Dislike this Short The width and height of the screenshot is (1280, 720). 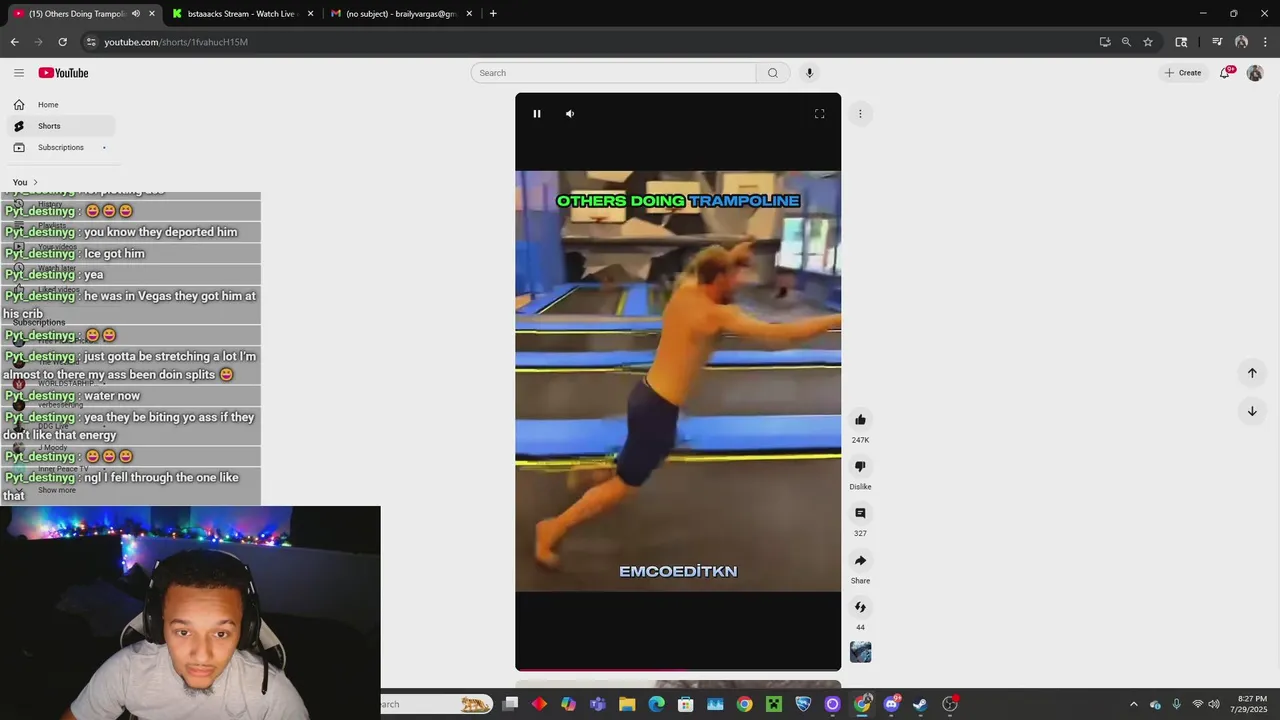coord(860,466)
